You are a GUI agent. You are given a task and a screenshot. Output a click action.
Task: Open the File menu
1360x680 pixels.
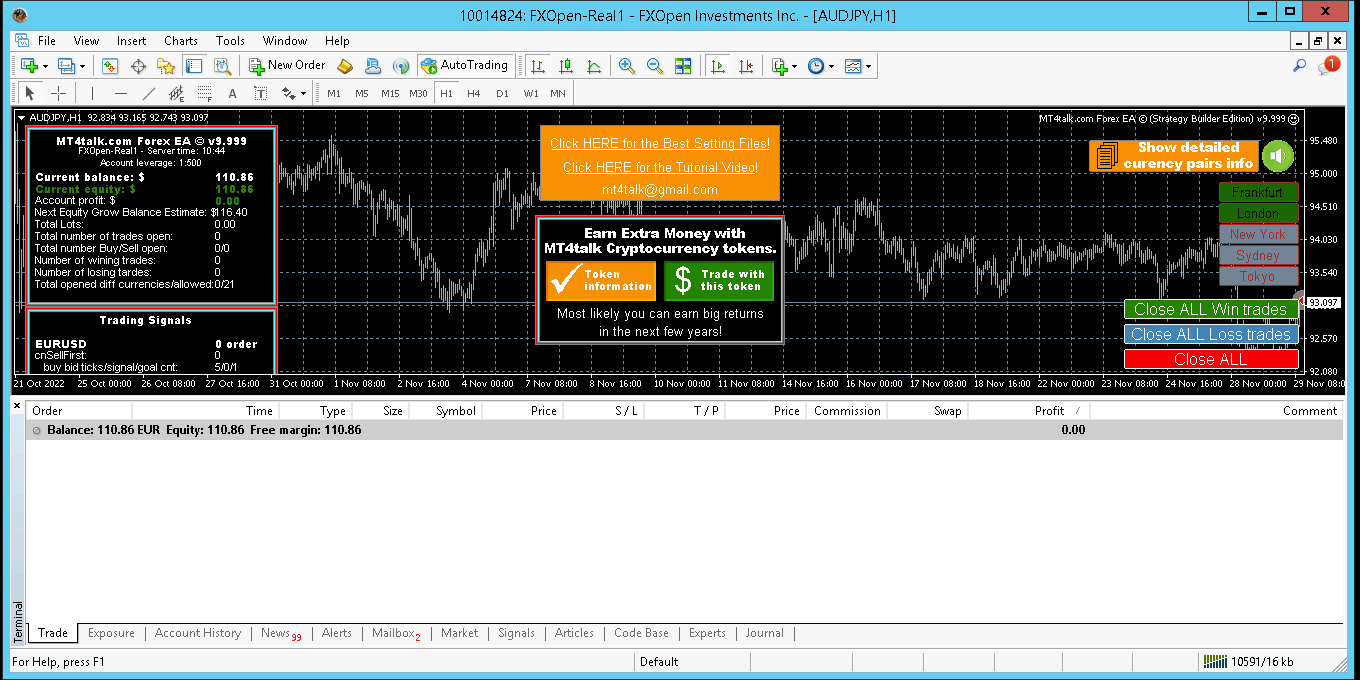(47, 41)
